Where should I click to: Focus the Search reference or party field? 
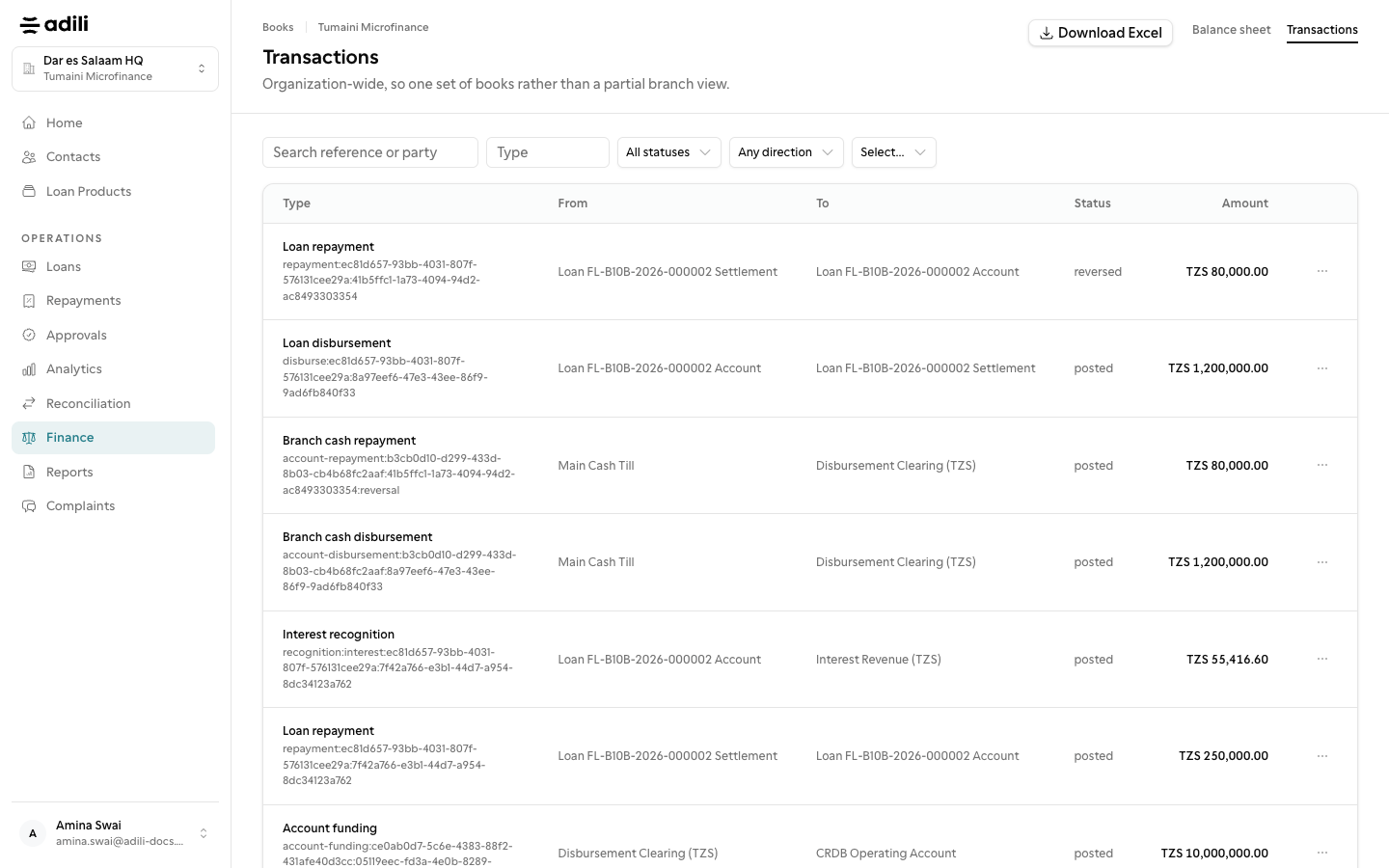coord(370,152)
